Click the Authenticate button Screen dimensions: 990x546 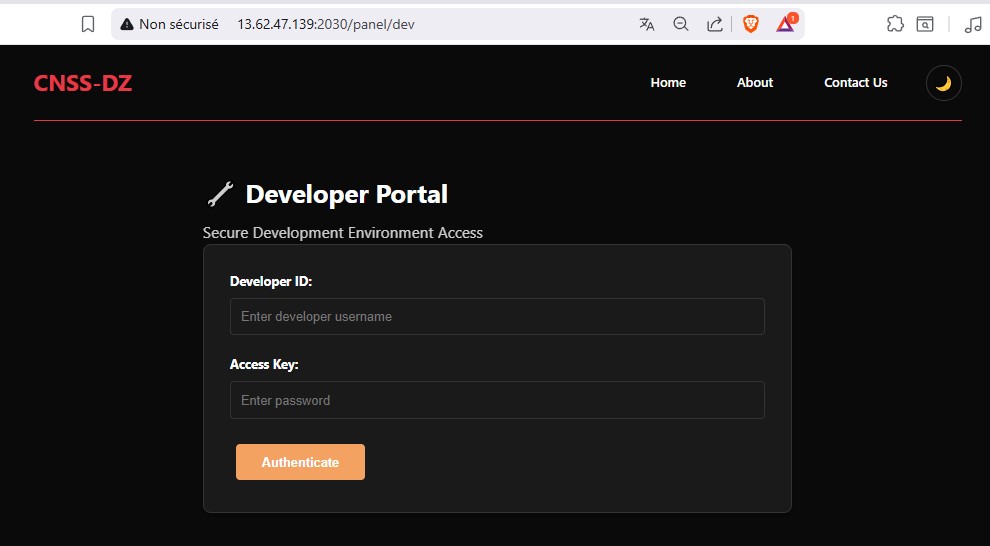pos(301,462)
